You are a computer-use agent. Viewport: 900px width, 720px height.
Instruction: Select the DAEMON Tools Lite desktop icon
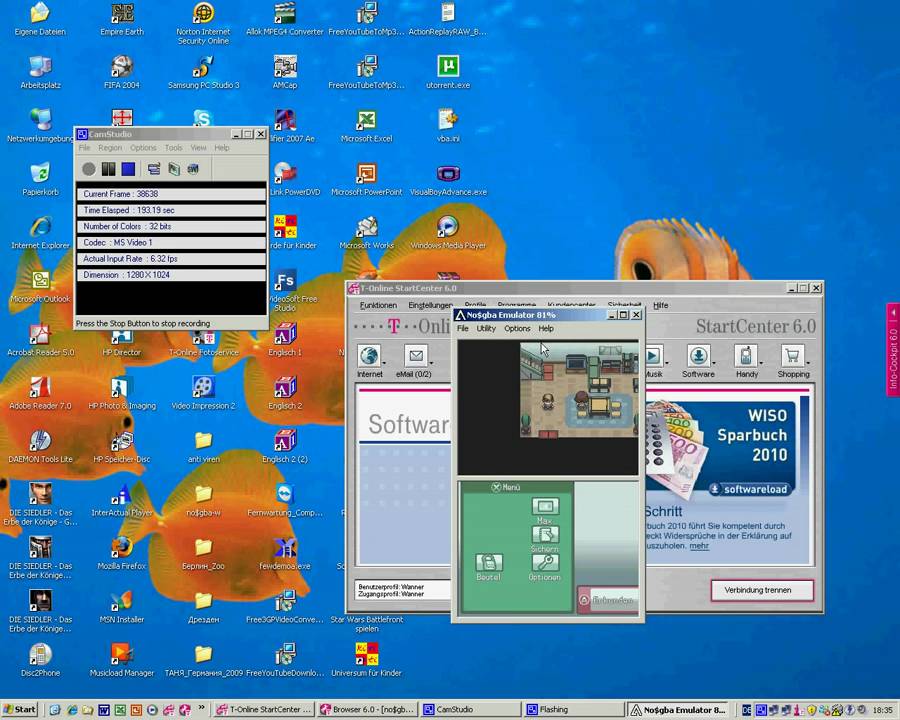point(40,446)
